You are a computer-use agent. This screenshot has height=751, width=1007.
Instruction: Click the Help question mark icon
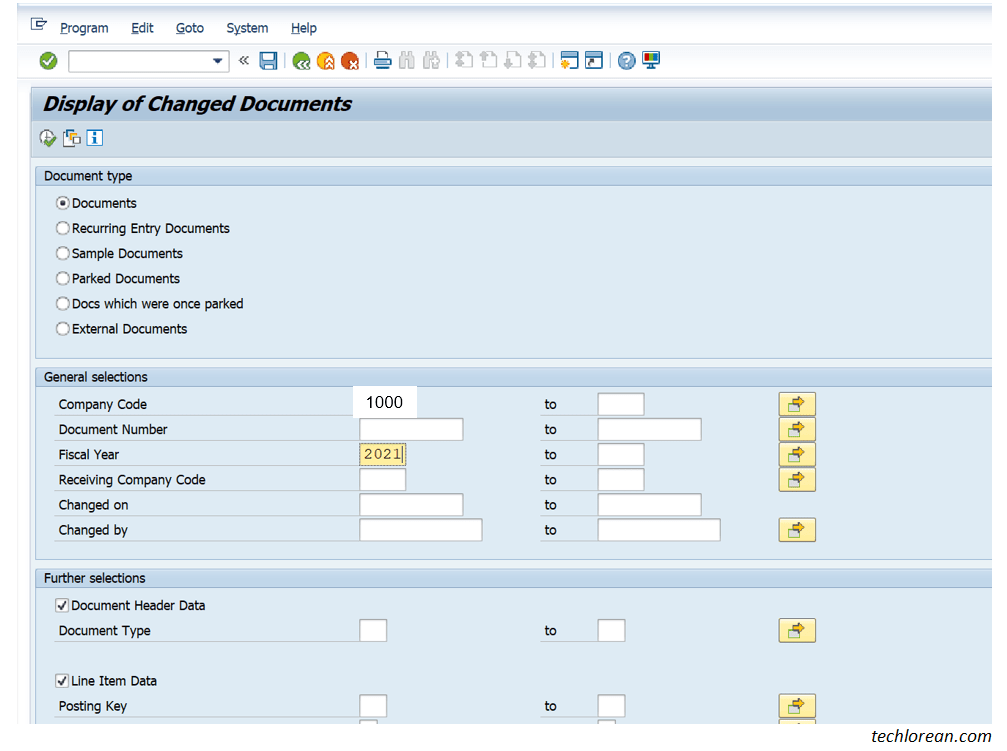pos(626,60)
